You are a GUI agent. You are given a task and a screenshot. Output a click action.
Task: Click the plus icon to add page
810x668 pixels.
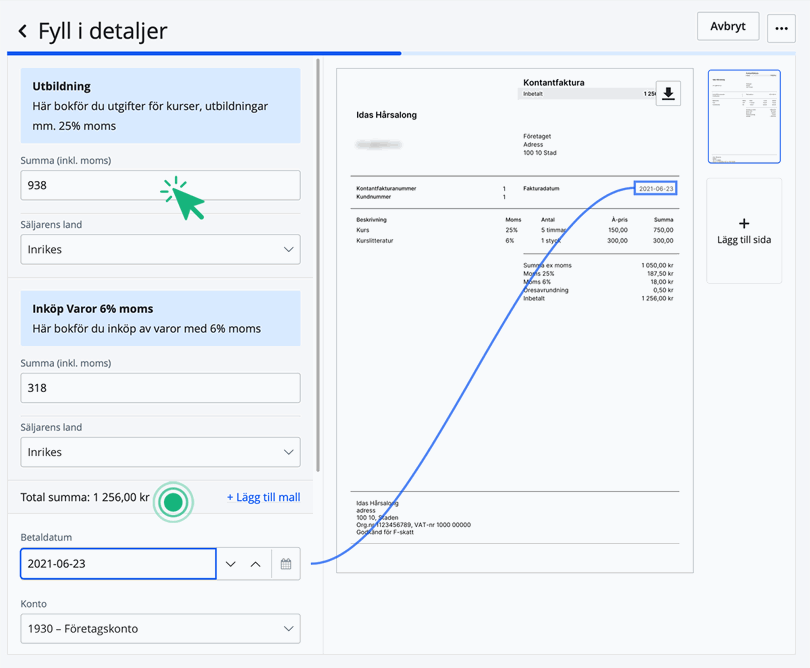[744, 224]
